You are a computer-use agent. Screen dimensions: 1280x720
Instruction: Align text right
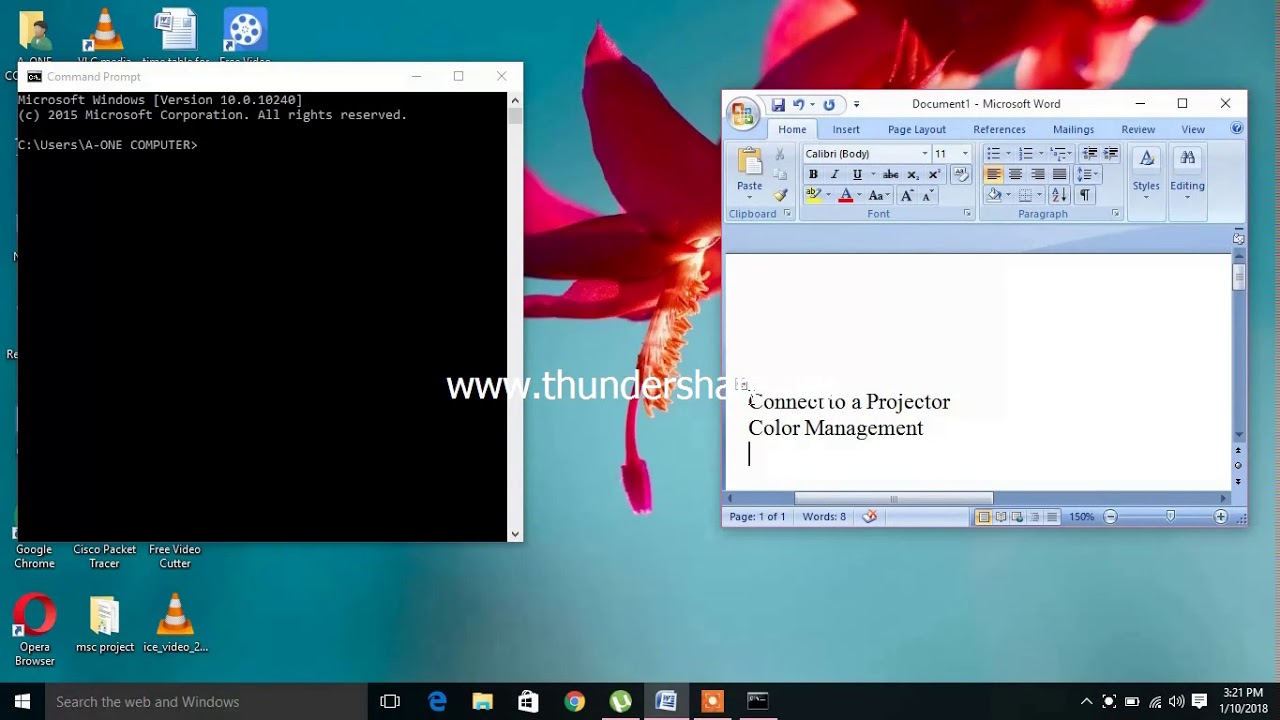tap(1037, 174)
